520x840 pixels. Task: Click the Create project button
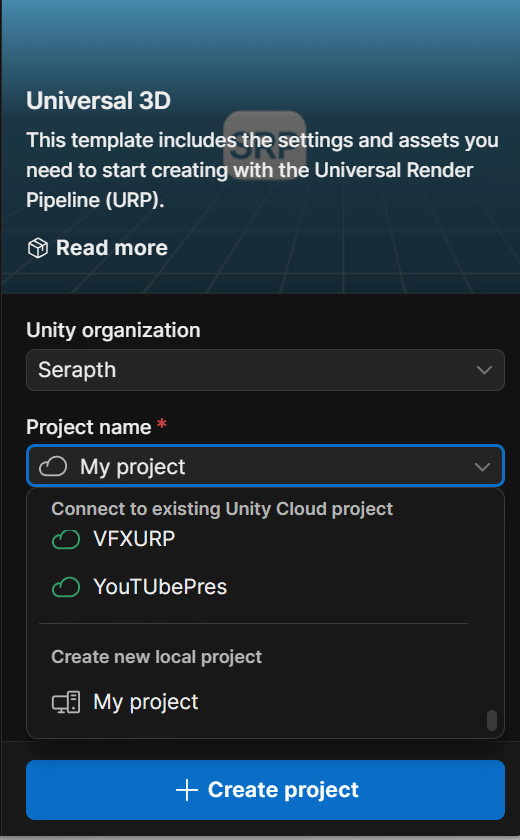265,790
